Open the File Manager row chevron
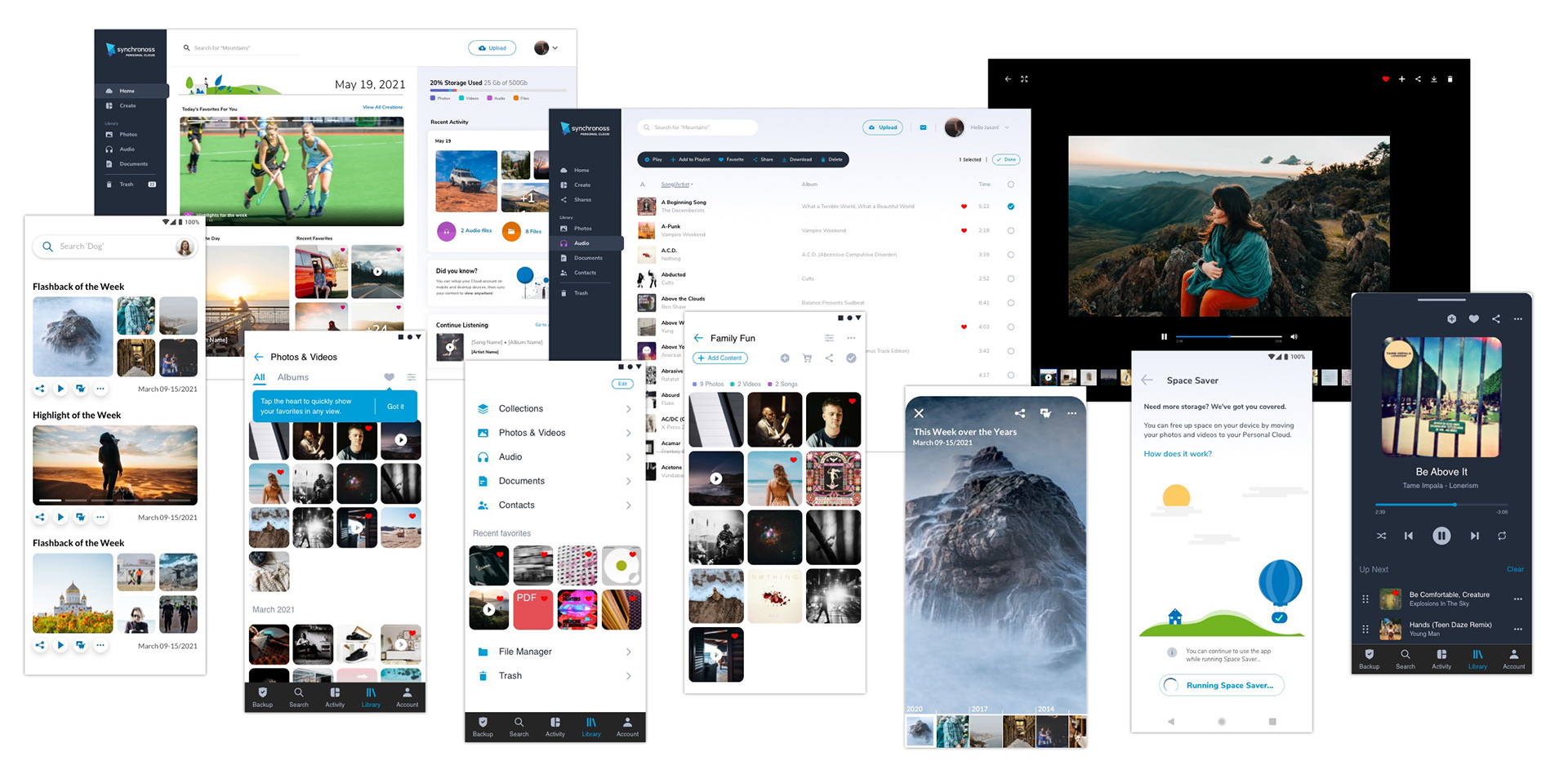 click(x=628, y=652)
